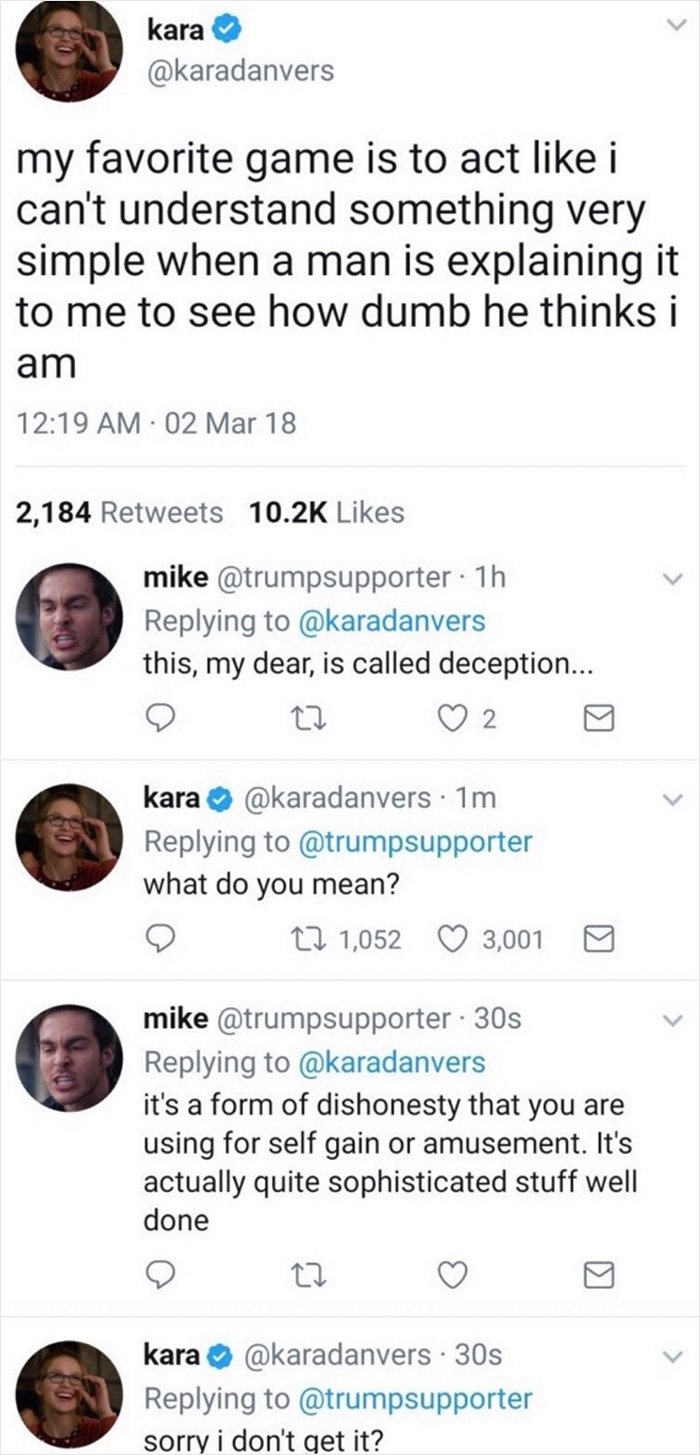Share kara's "what do you mean?" via message
Image resolution: width=700 pixels, height=1455 pixels.
[597, 939]
